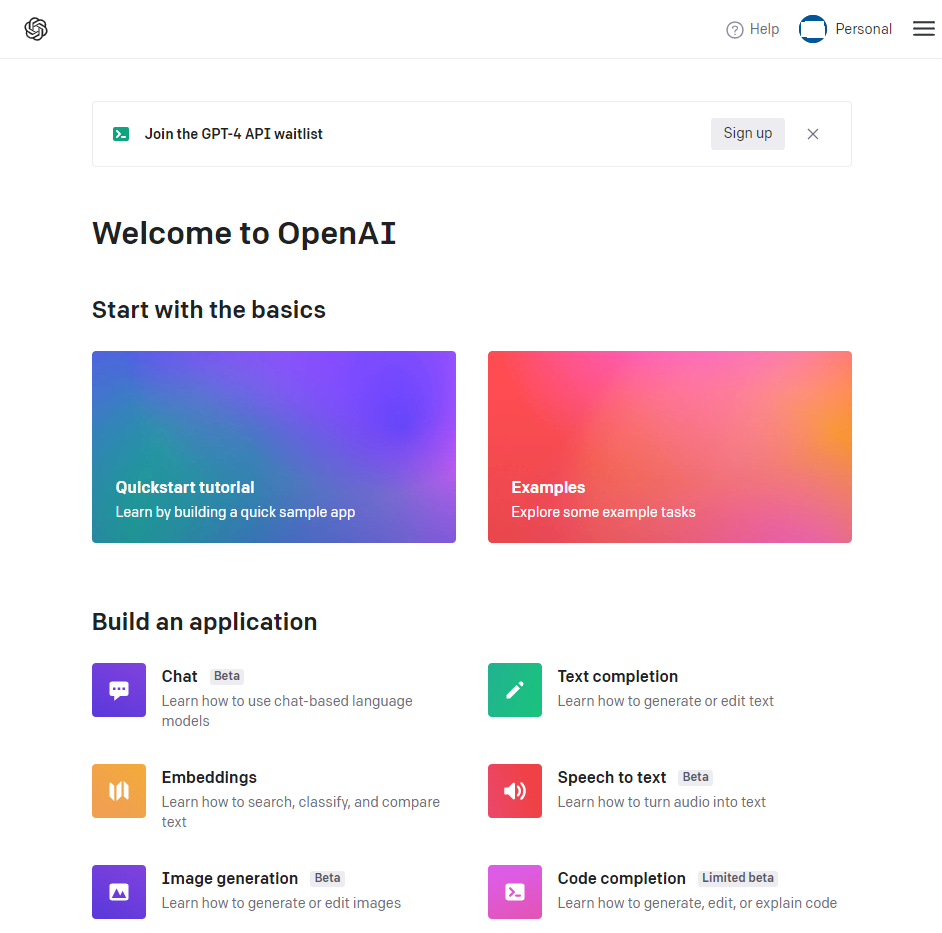Open the Chat guide link
Viewport: 942px width, 933px height.
[x=179, y=676]
